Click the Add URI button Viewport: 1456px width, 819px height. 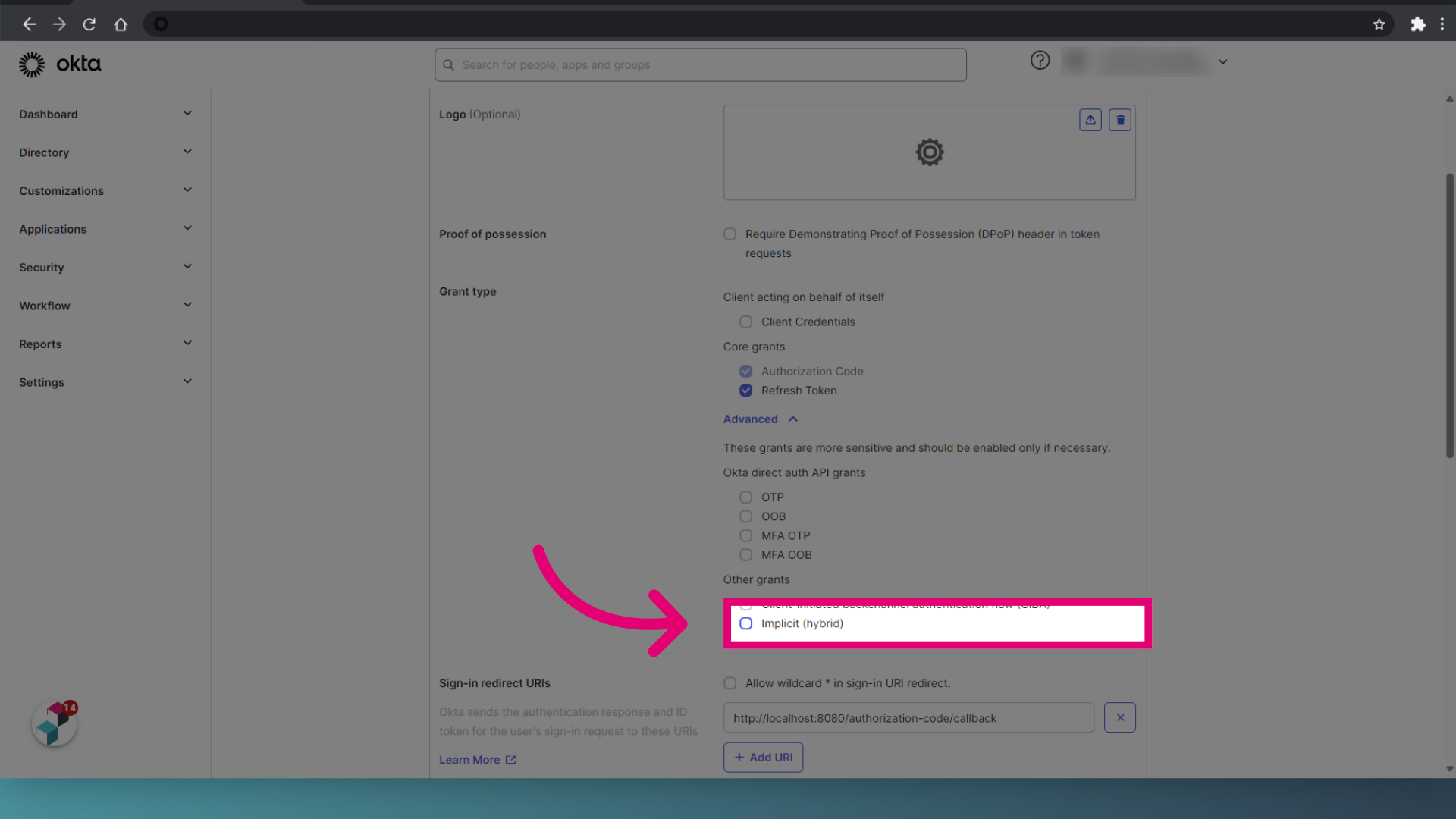click(763, 758)
